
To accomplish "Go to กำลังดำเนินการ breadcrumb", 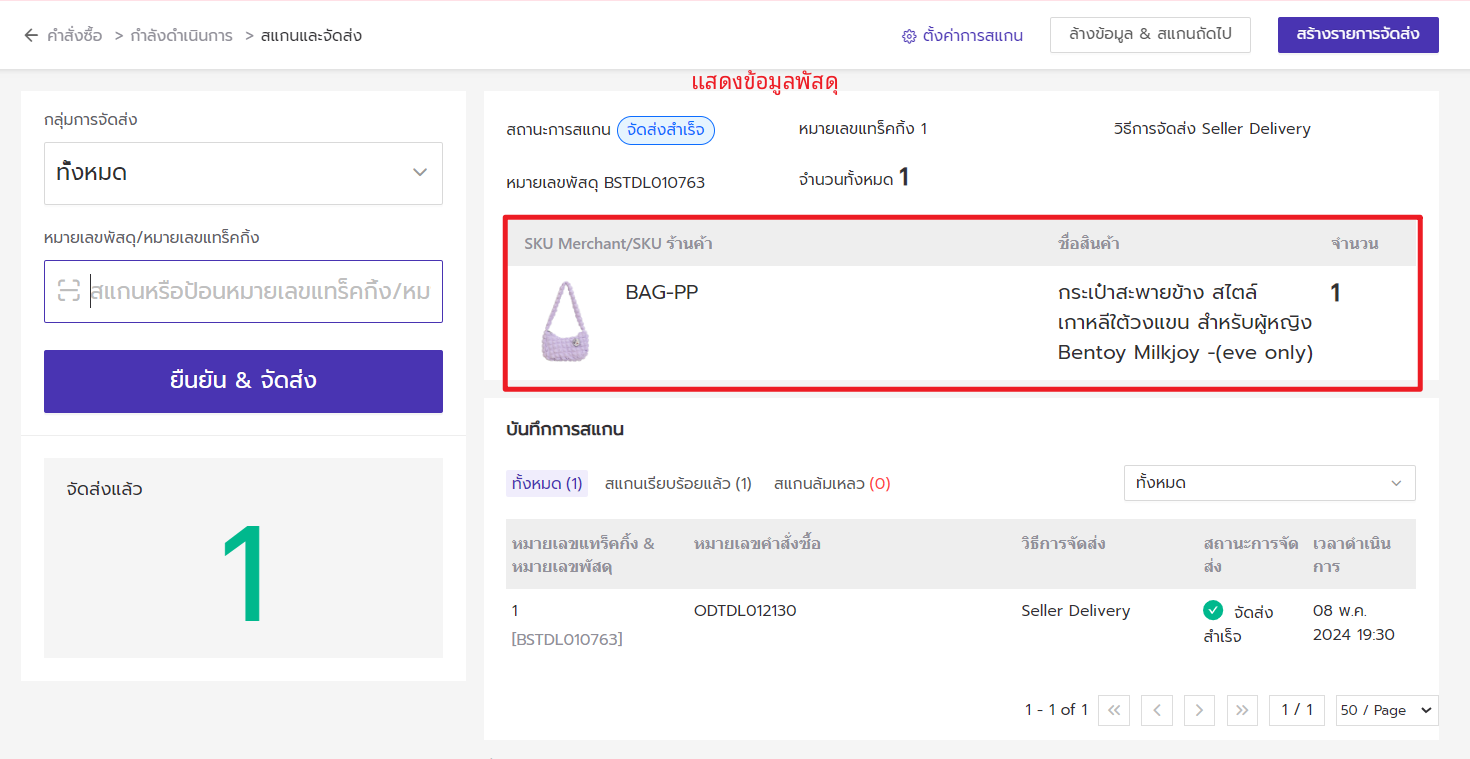I will (181, 36).
